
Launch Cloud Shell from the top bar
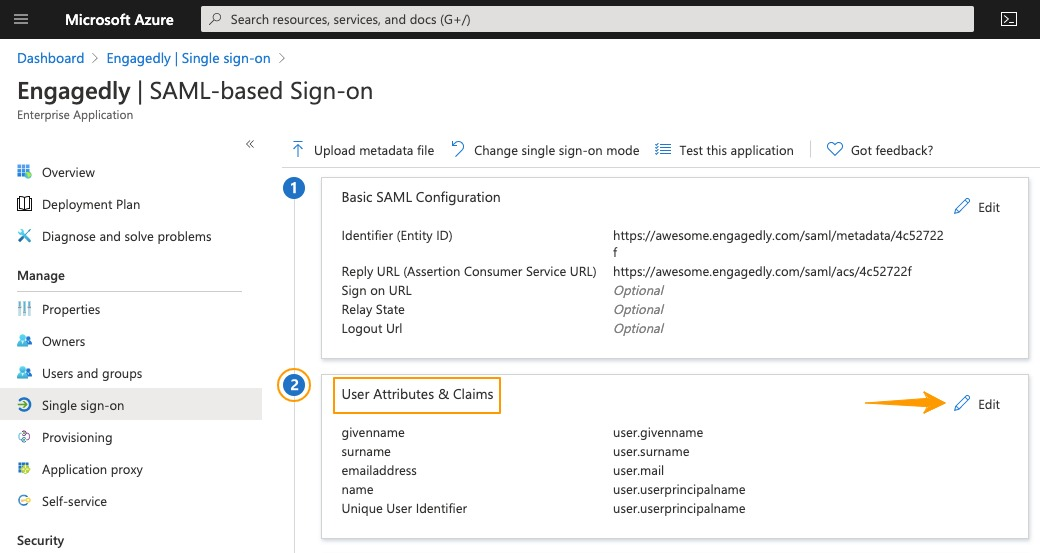click(x=1009, y=19)
